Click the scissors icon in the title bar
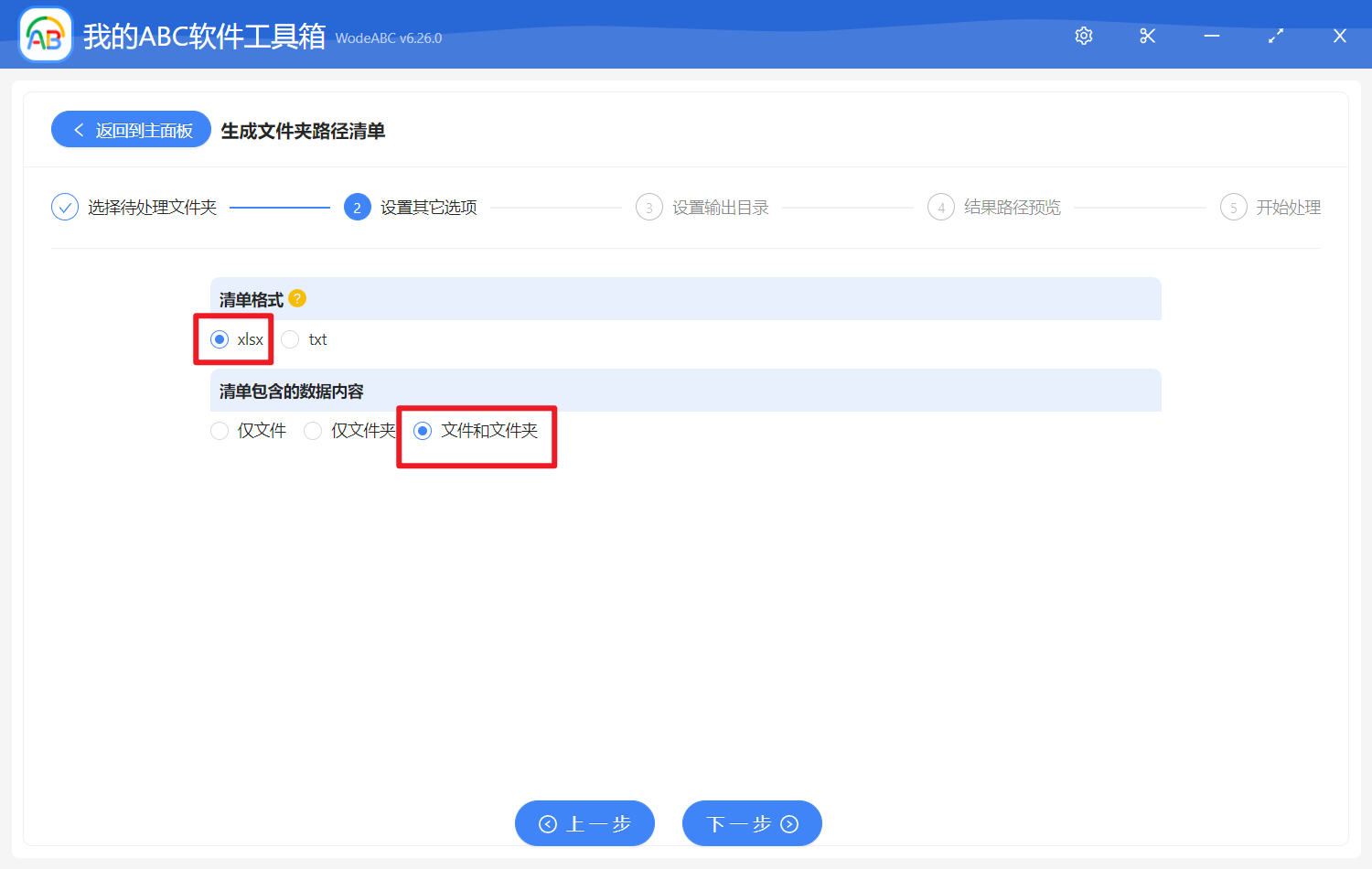Image resolution: width=1372 pixels, height=869 pixels. click(x=1147, y=36)
